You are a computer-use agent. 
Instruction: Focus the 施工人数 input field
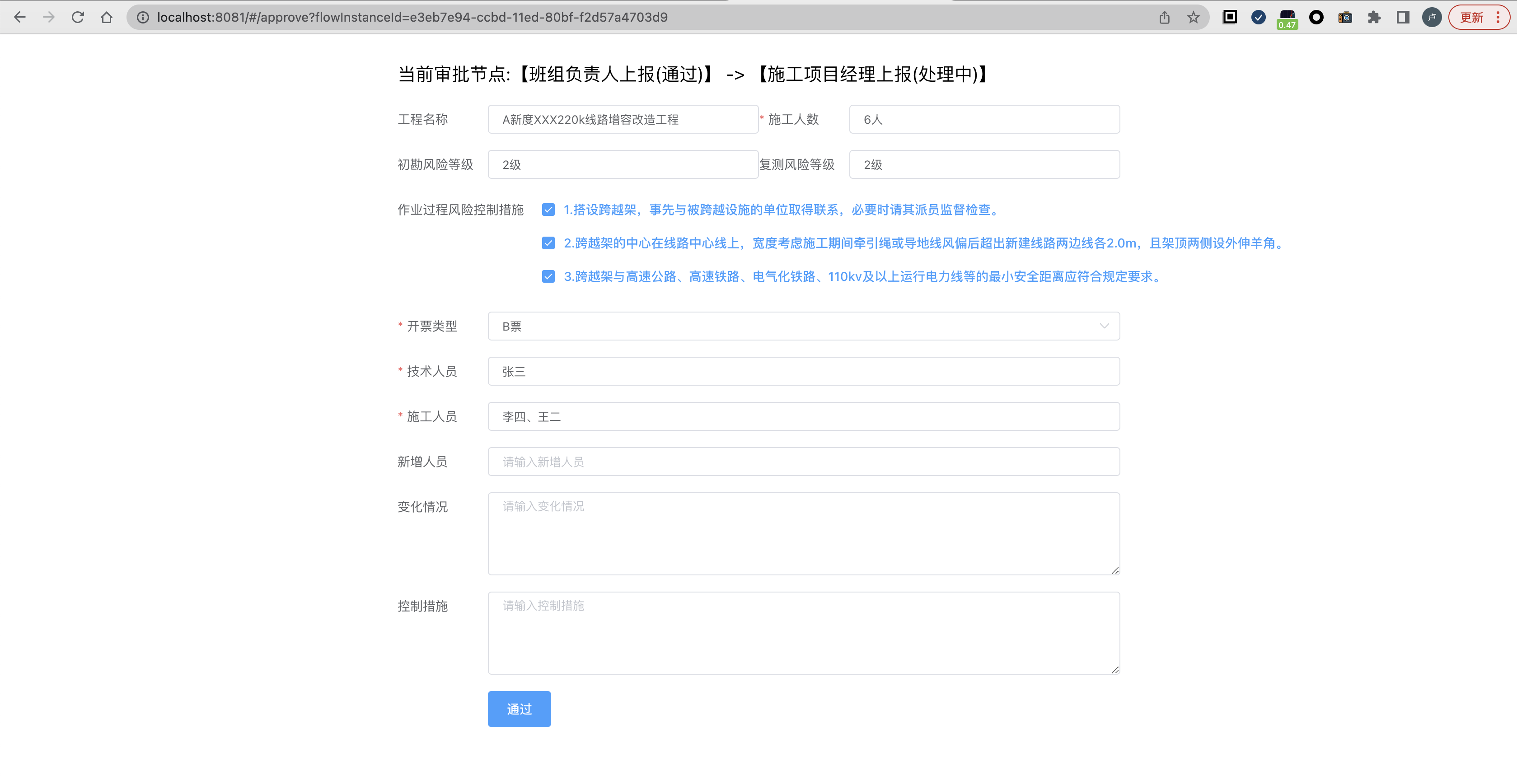[x=985, y=120]
